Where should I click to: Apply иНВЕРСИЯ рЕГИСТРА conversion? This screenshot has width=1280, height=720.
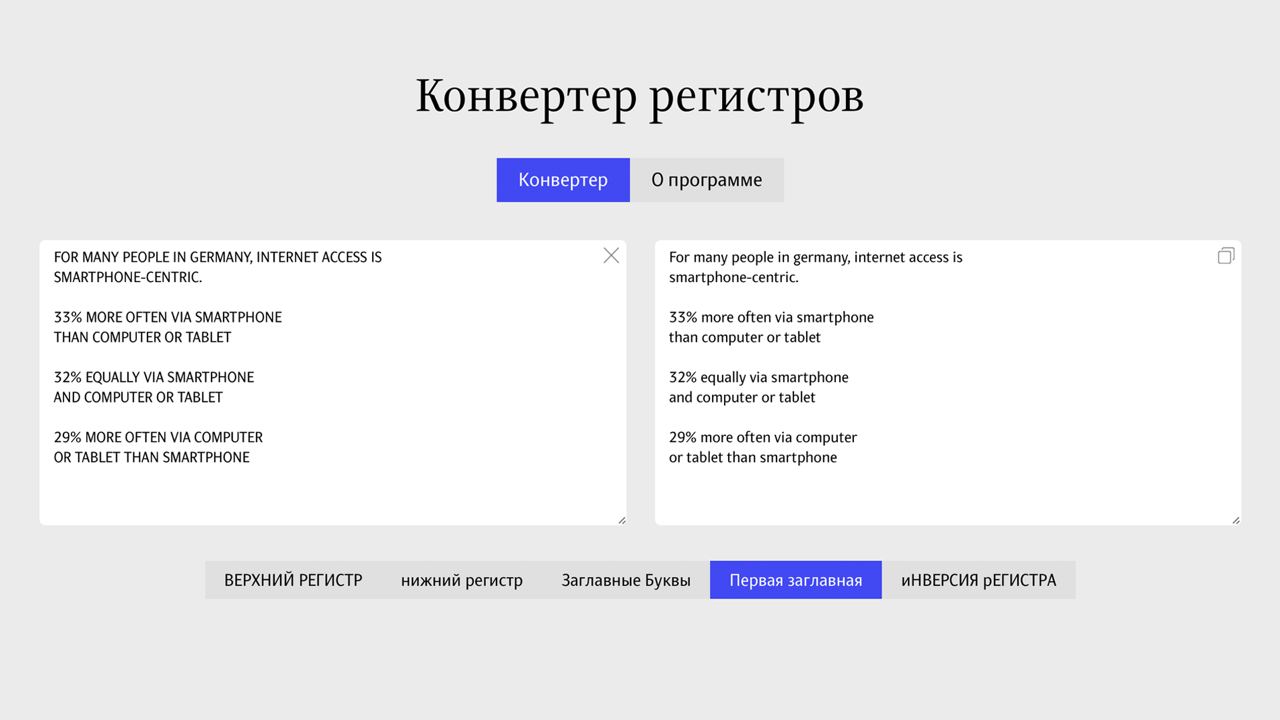pos(978,580)
